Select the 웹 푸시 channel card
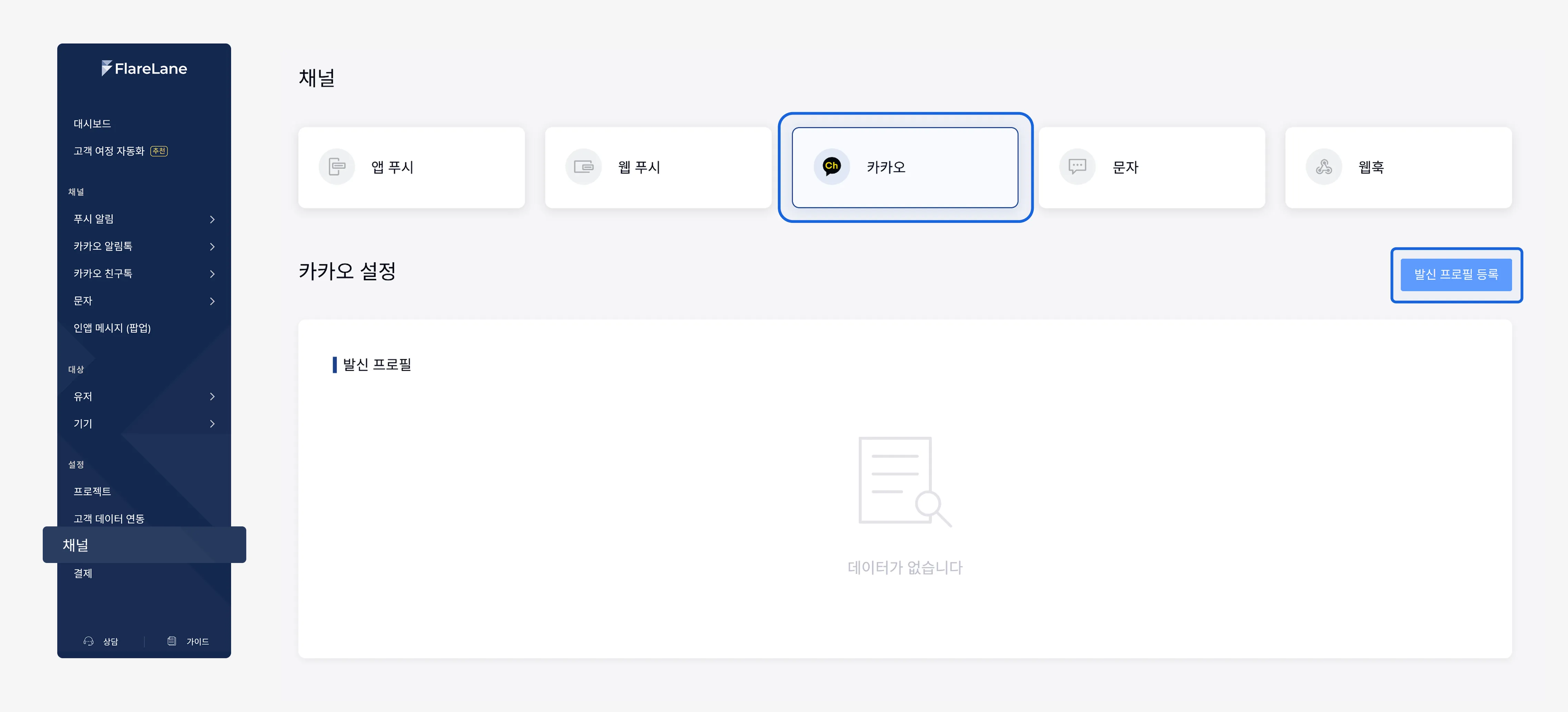The width and height of the screenshot is (1568, 712). (658, 167)
